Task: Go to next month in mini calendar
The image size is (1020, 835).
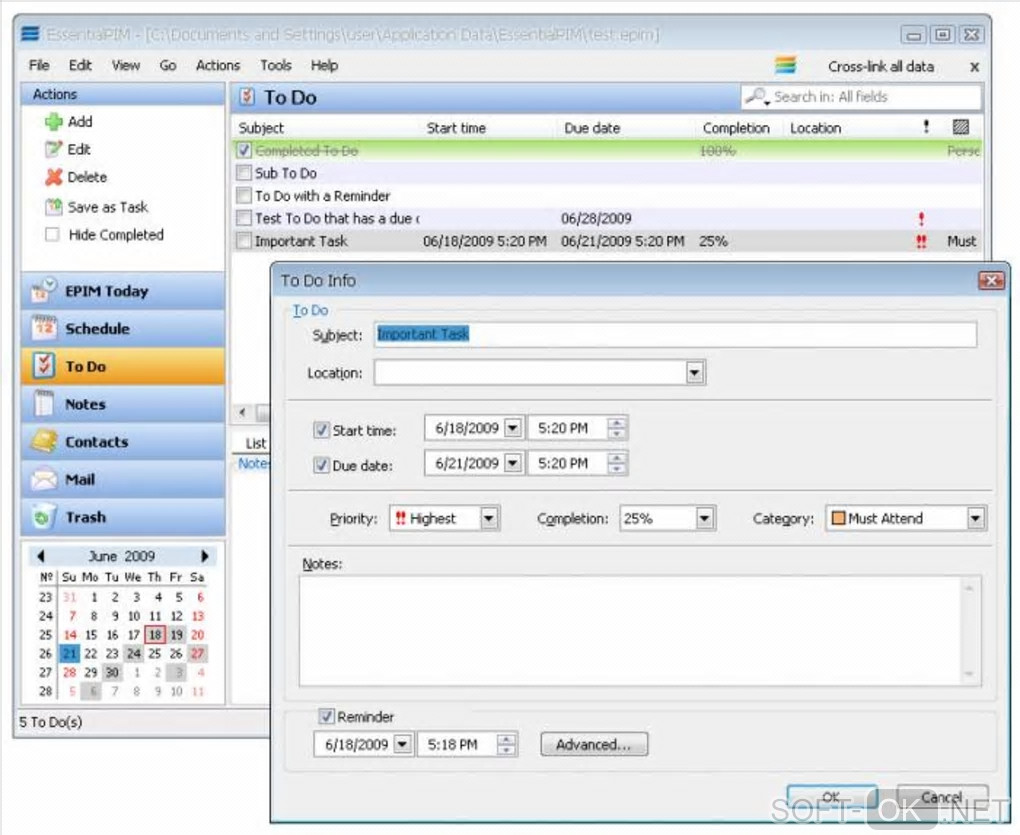Action: (x=205, y=556)
